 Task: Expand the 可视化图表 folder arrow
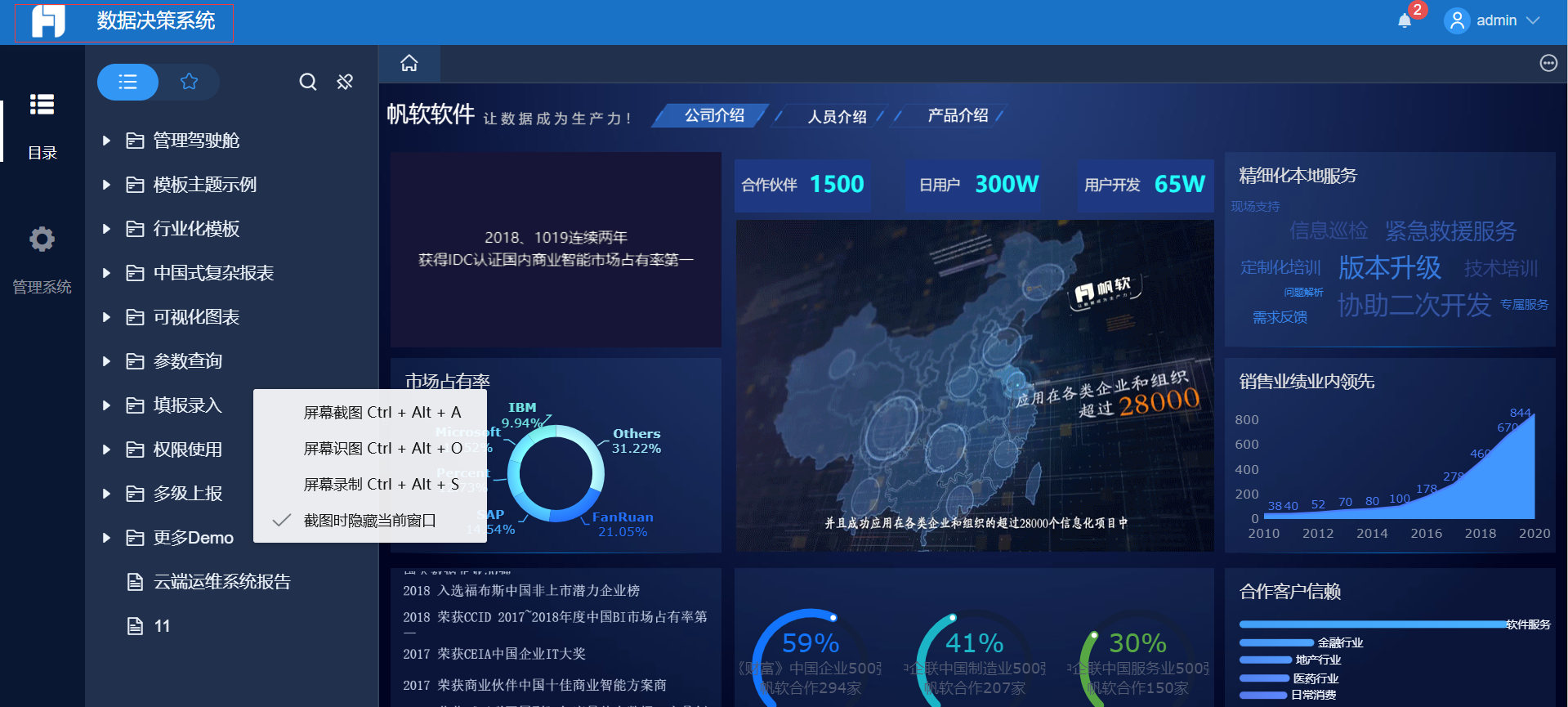coord(106,317)
